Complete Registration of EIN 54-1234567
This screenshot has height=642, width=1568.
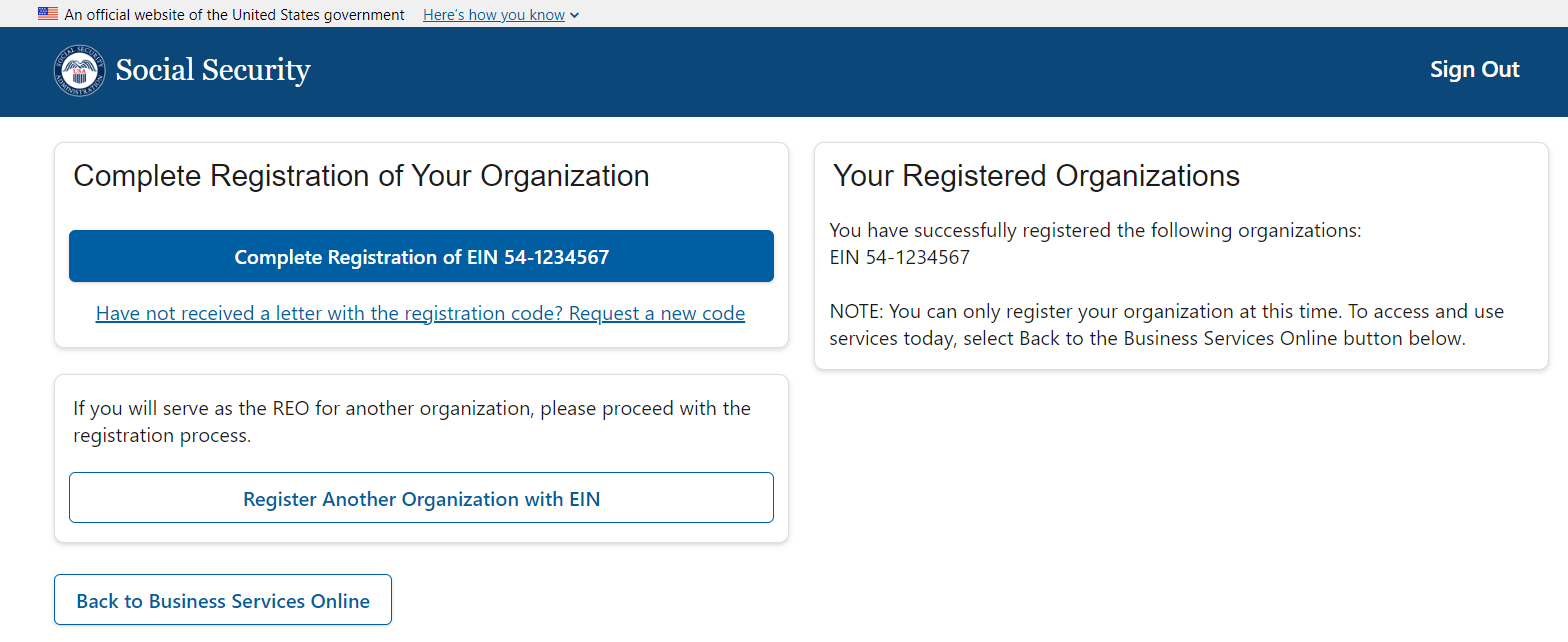(x=421, y=256)
